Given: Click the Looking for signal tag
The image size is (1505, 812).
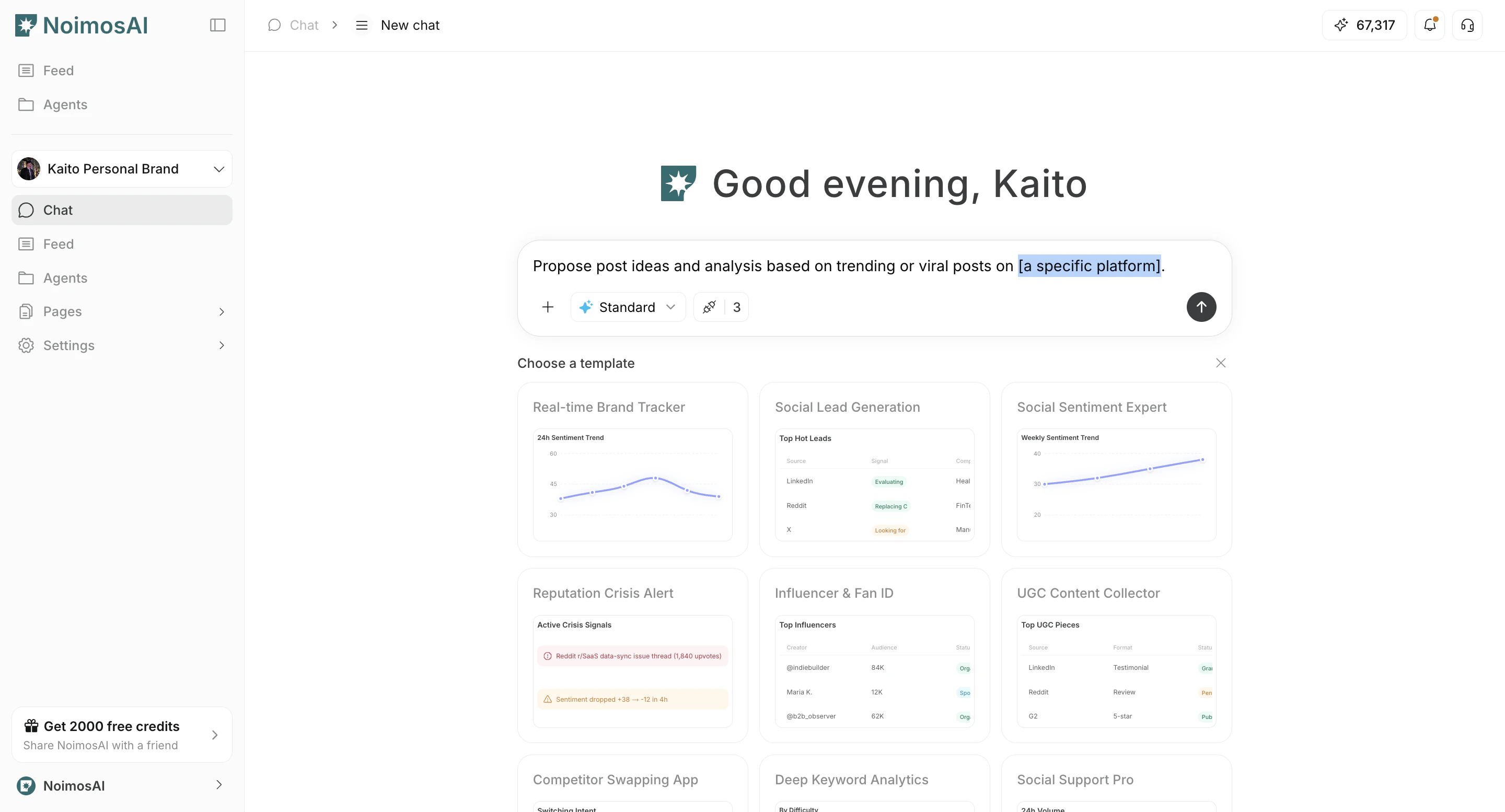Looking at the screenshot, I should (890, 530).
